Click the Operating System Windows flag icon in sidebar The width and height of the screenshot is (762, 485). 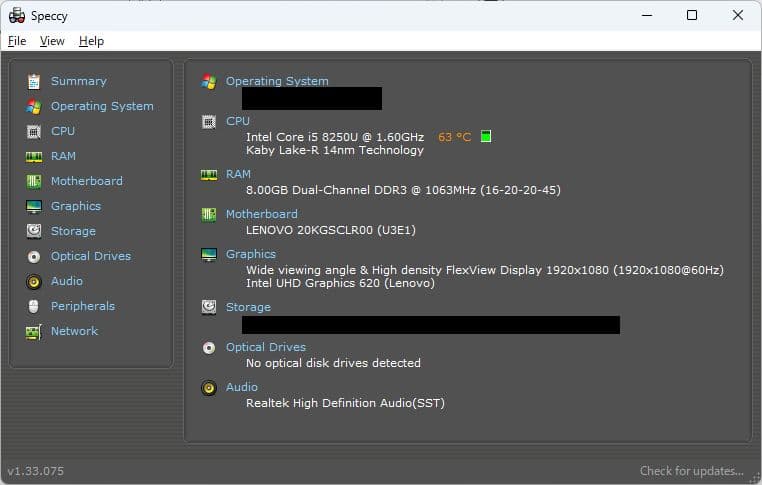pyautogui.click(x=34, y=106)
